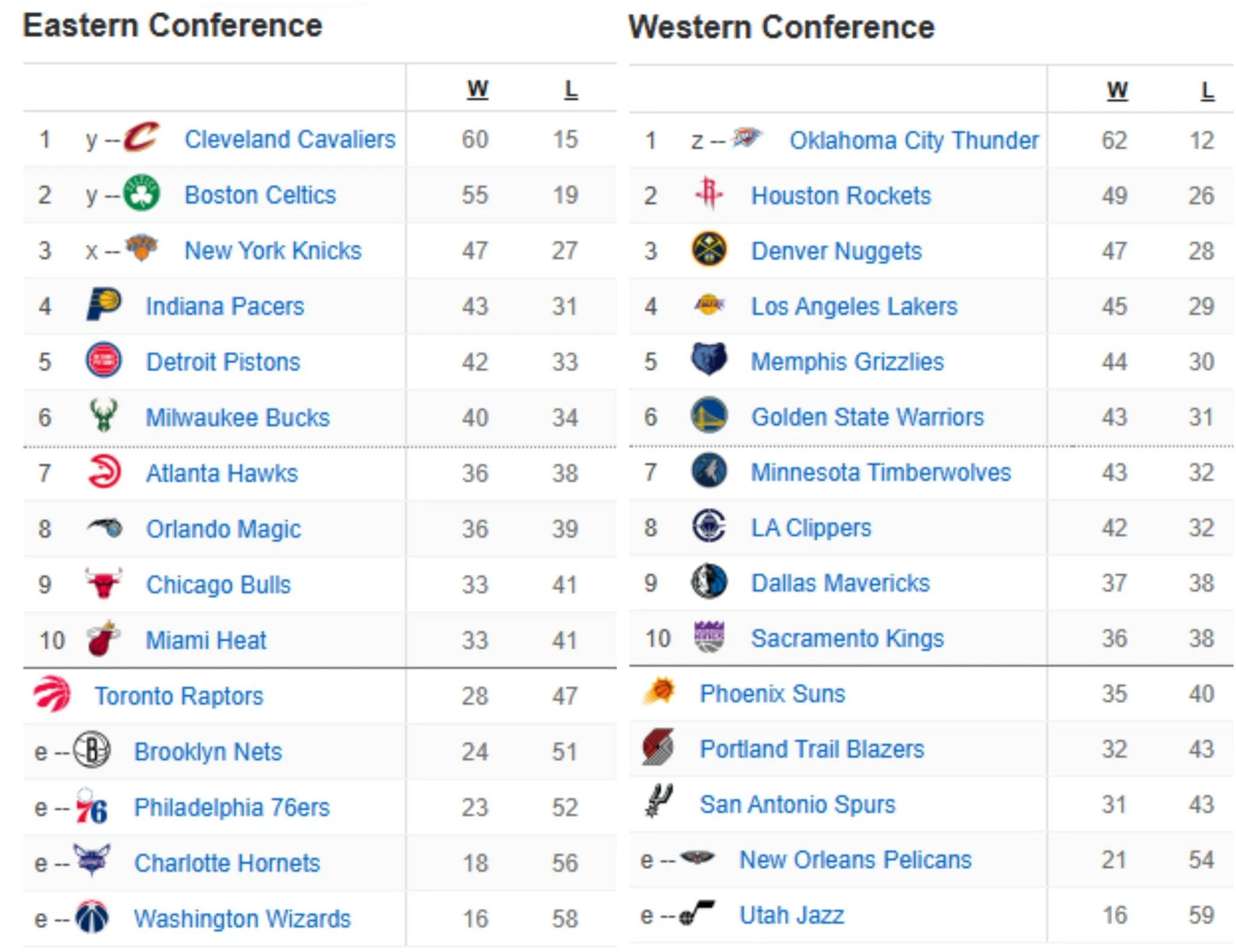Sort Eastern Conference by the W column

pyautogui.click(x=477, y=88)
